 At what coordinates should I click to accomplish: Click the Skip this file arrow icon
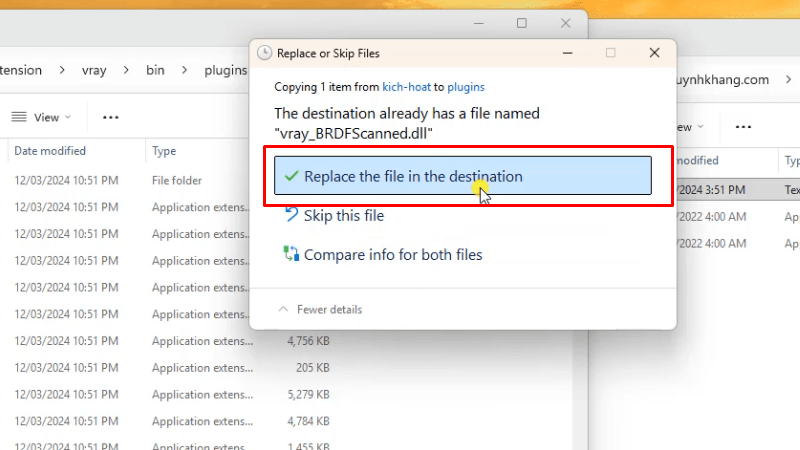coord(291,215)
